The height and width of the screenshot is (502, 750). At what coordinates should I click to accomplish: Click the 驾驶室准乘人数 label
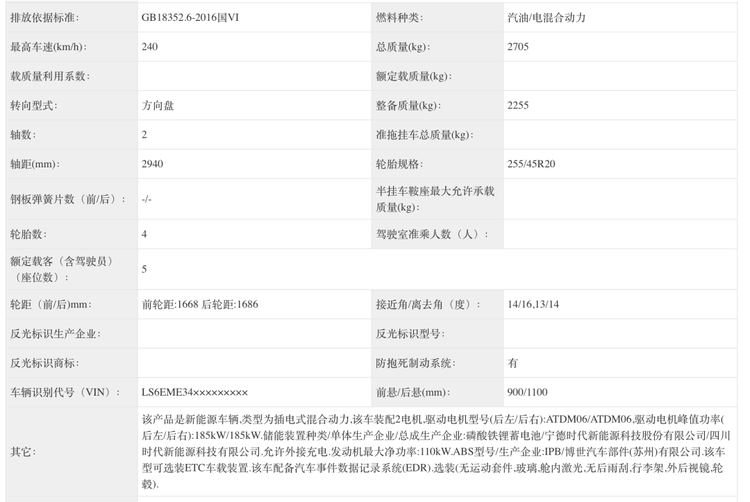(431, 234)
